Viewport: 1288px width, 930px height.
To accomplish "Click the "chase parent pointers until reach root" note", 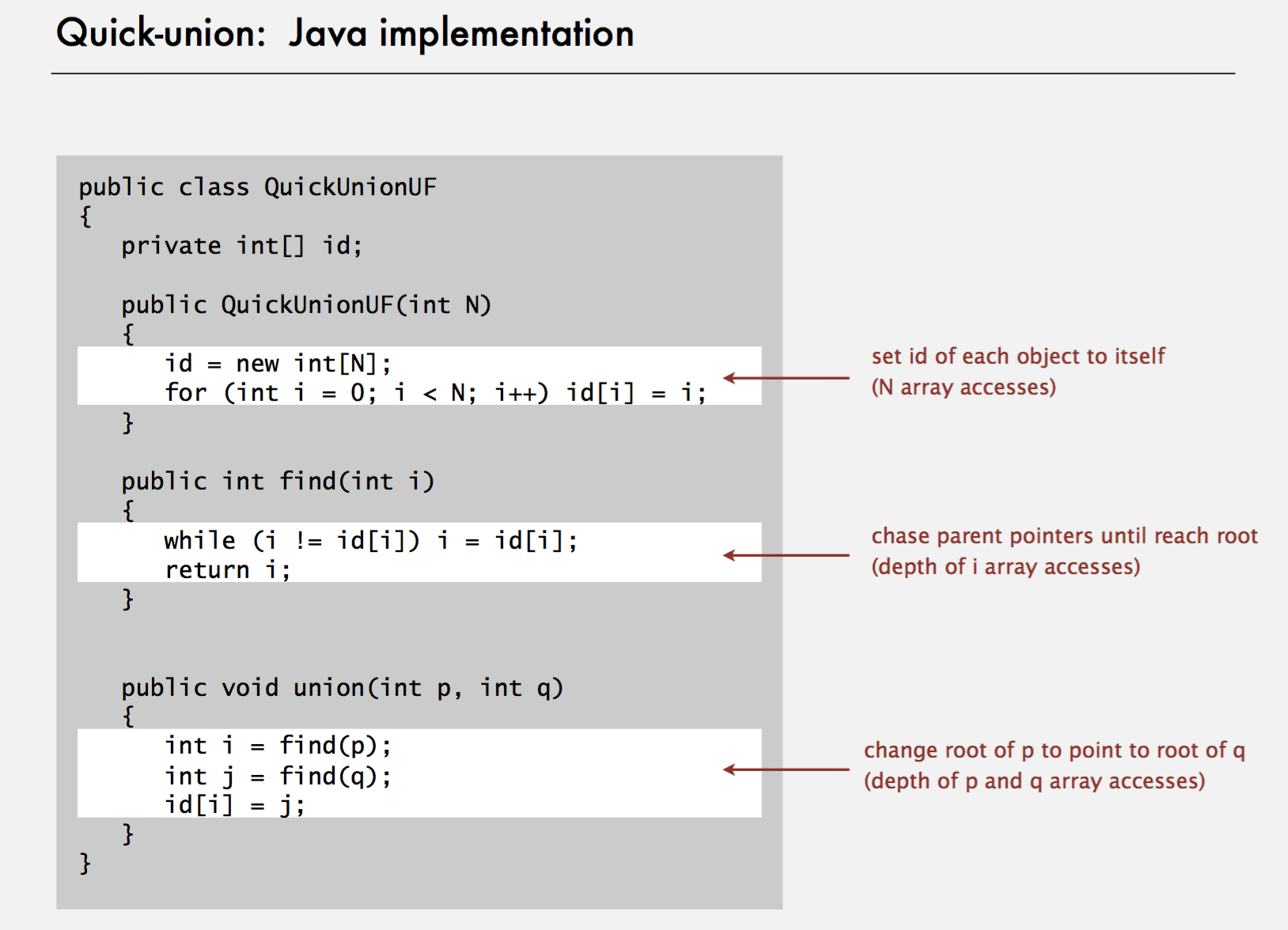I will 1063,536.
